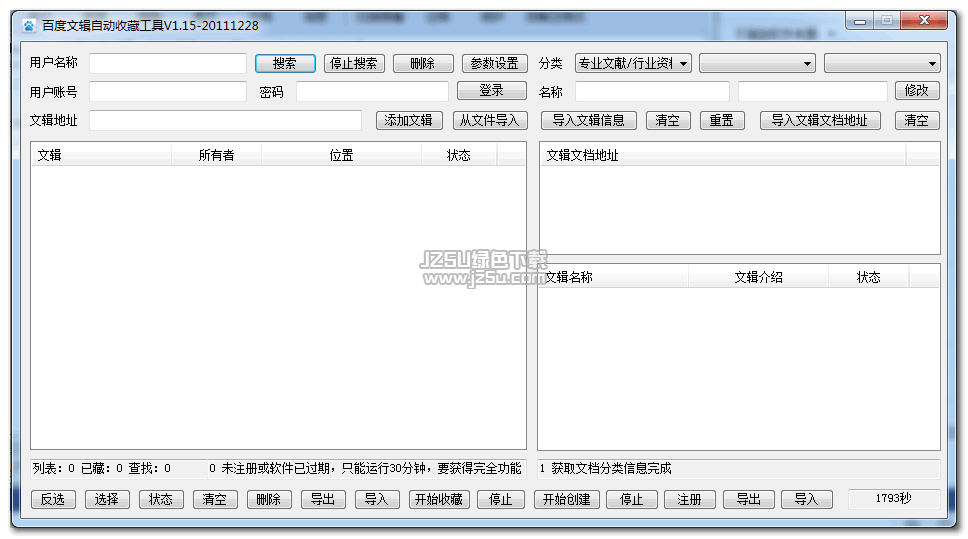Click the 添加文辑 button

click(409, 120)
